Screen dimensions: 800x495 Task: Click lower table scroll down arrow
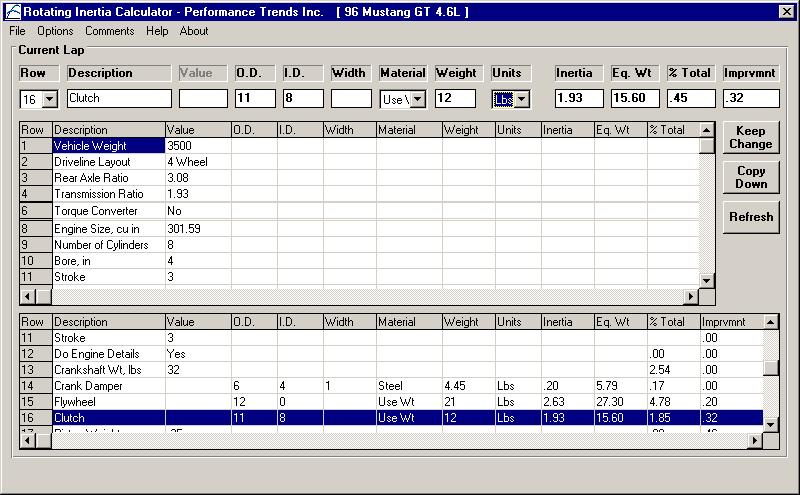click(x=770, y=425)
